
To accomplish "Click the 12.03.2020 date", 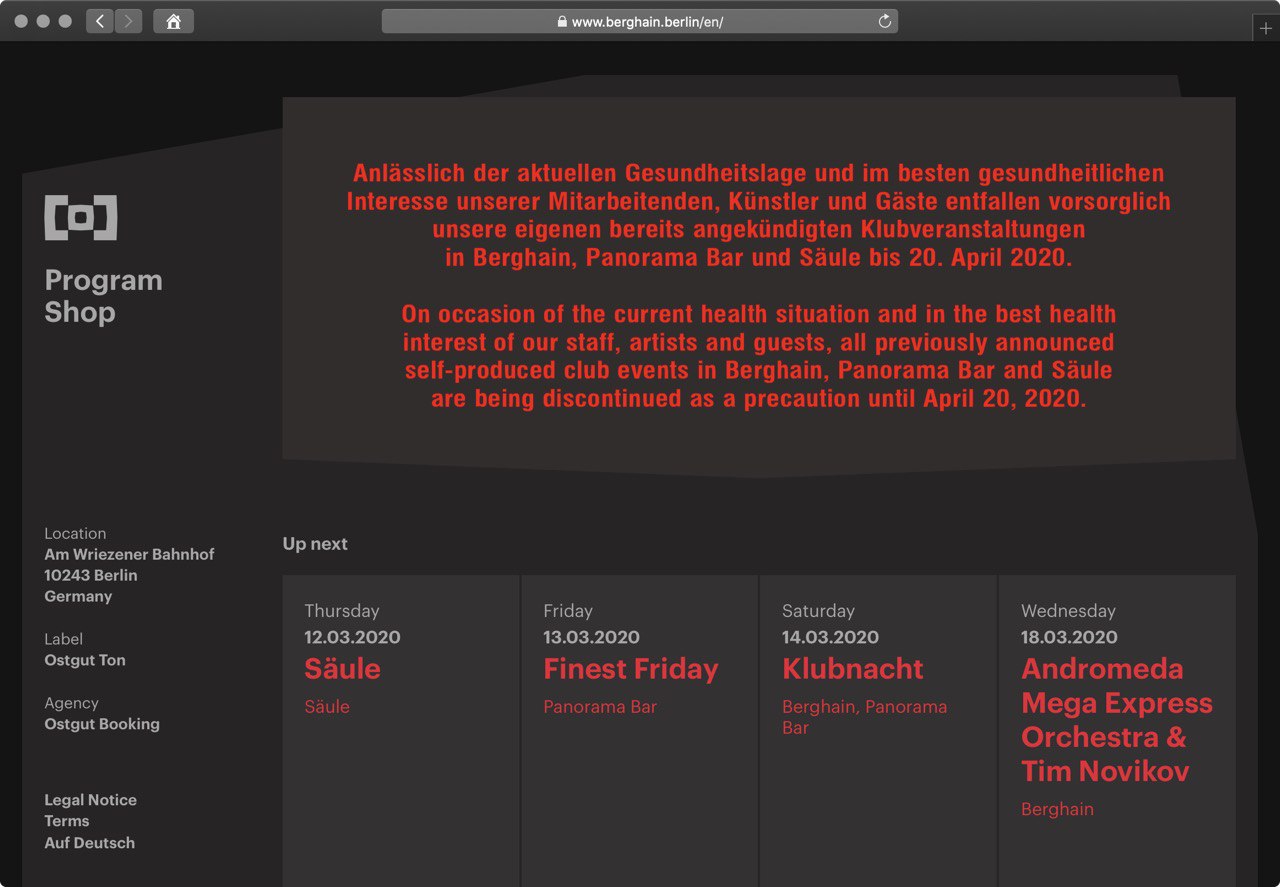I will (352, 637).
